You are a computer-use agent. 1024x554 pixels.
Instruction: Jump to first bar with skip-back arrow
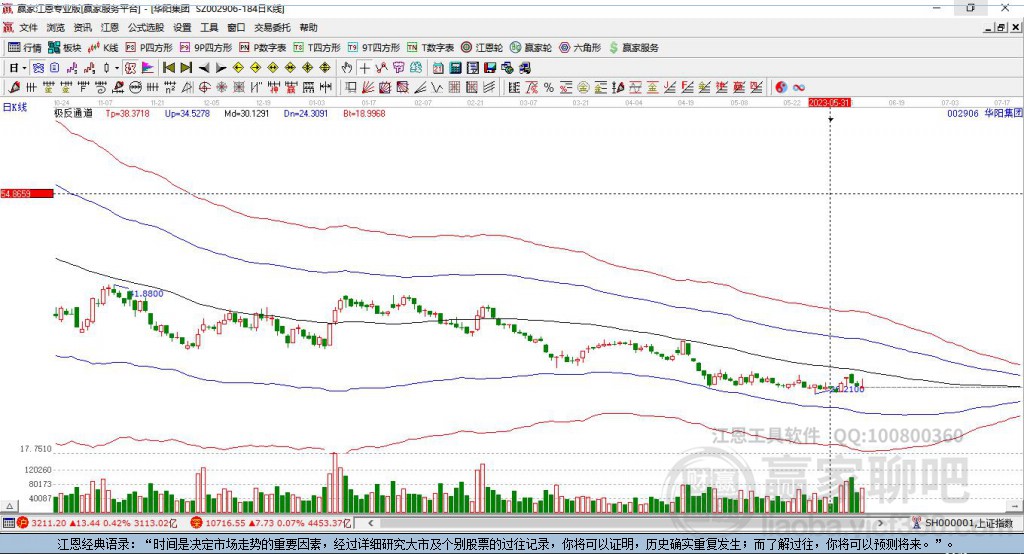point(168,67)
